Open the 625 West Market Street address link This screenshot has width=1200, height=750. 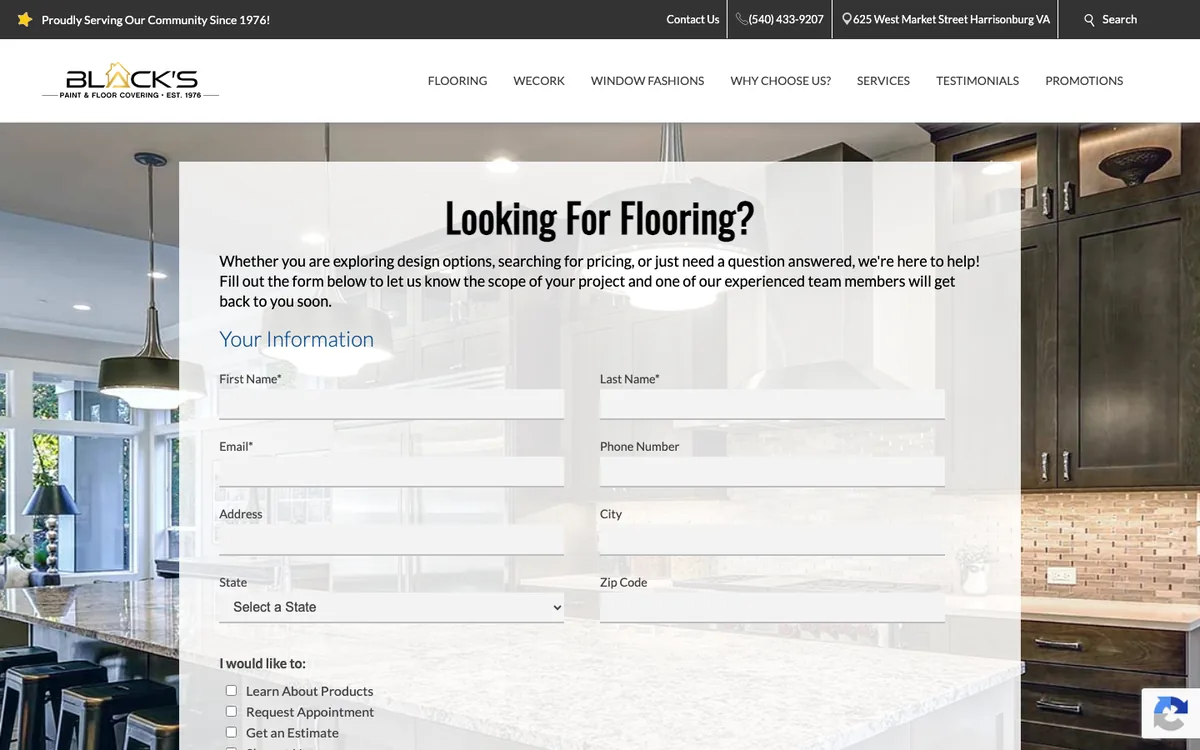(x=951, y=19)
